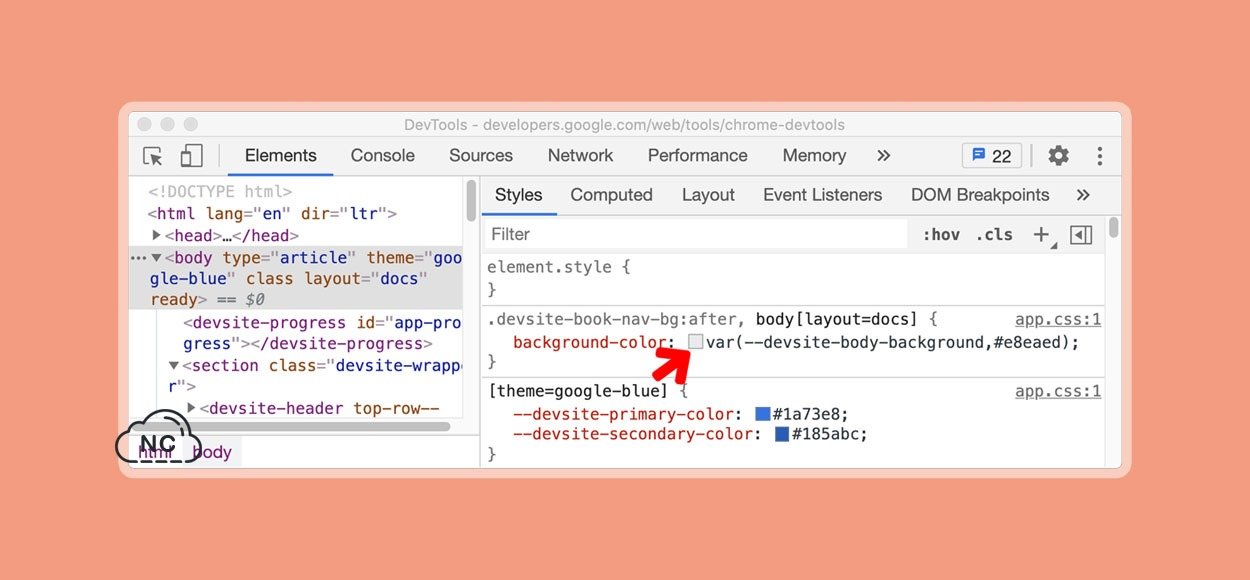
Task: Click the [theme=google-blue] selector
Action: [579, 392]
